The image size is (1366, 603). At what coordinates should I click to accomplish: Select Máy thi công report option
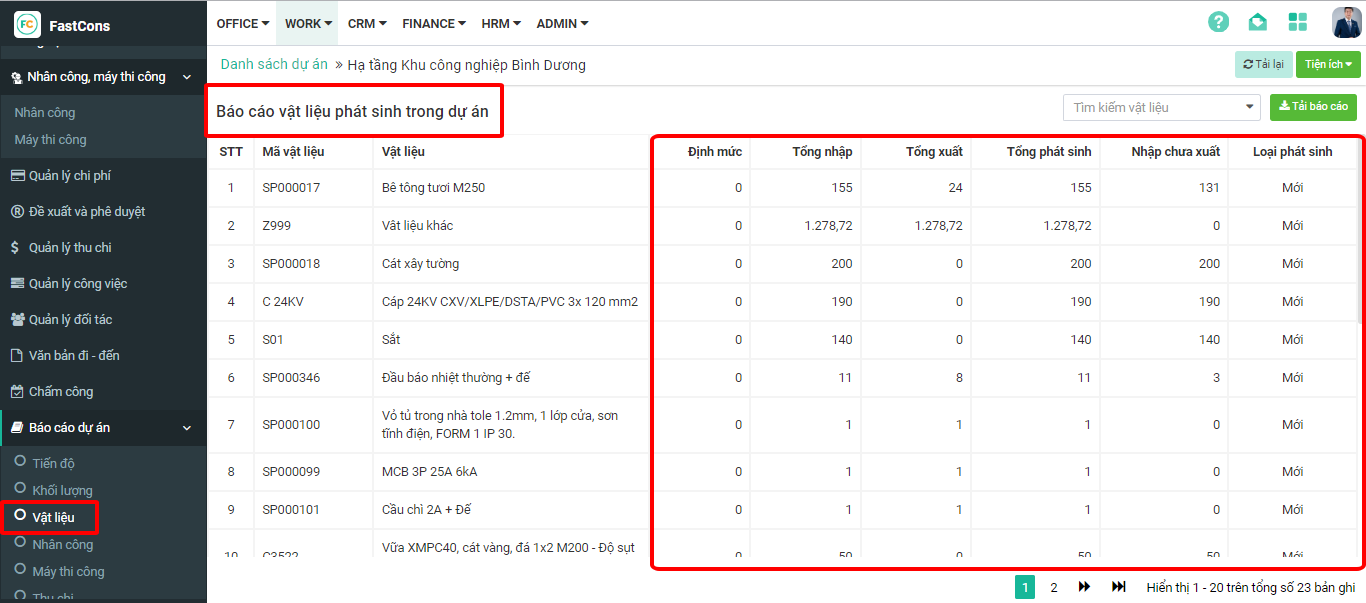[68, 571]
